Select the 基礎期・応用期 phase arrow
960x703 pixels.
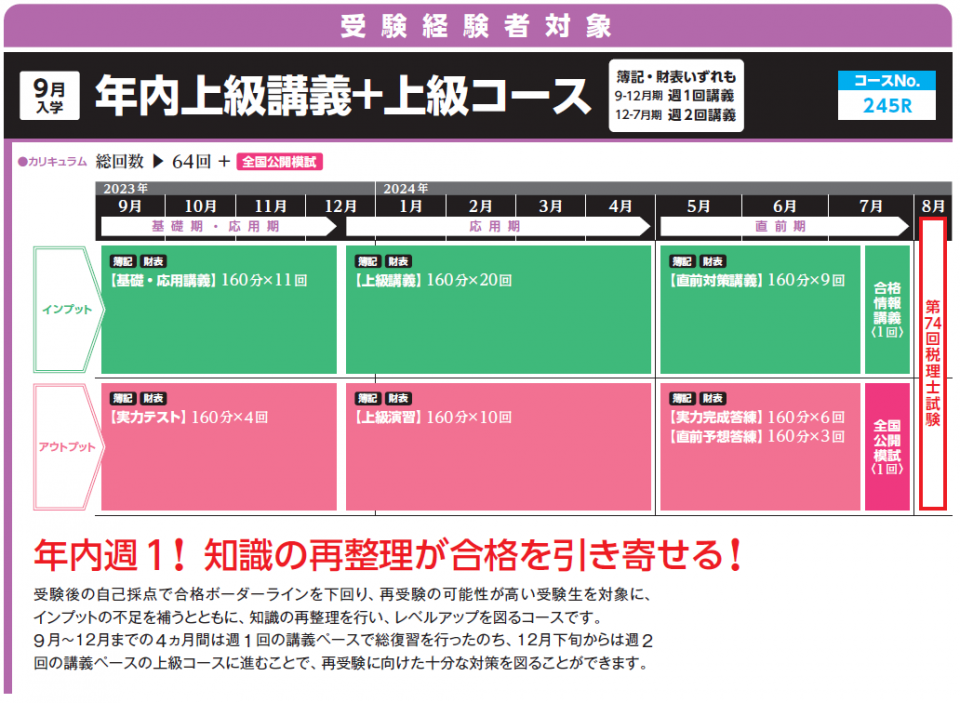pyautogui.click(x=218, y=227)
